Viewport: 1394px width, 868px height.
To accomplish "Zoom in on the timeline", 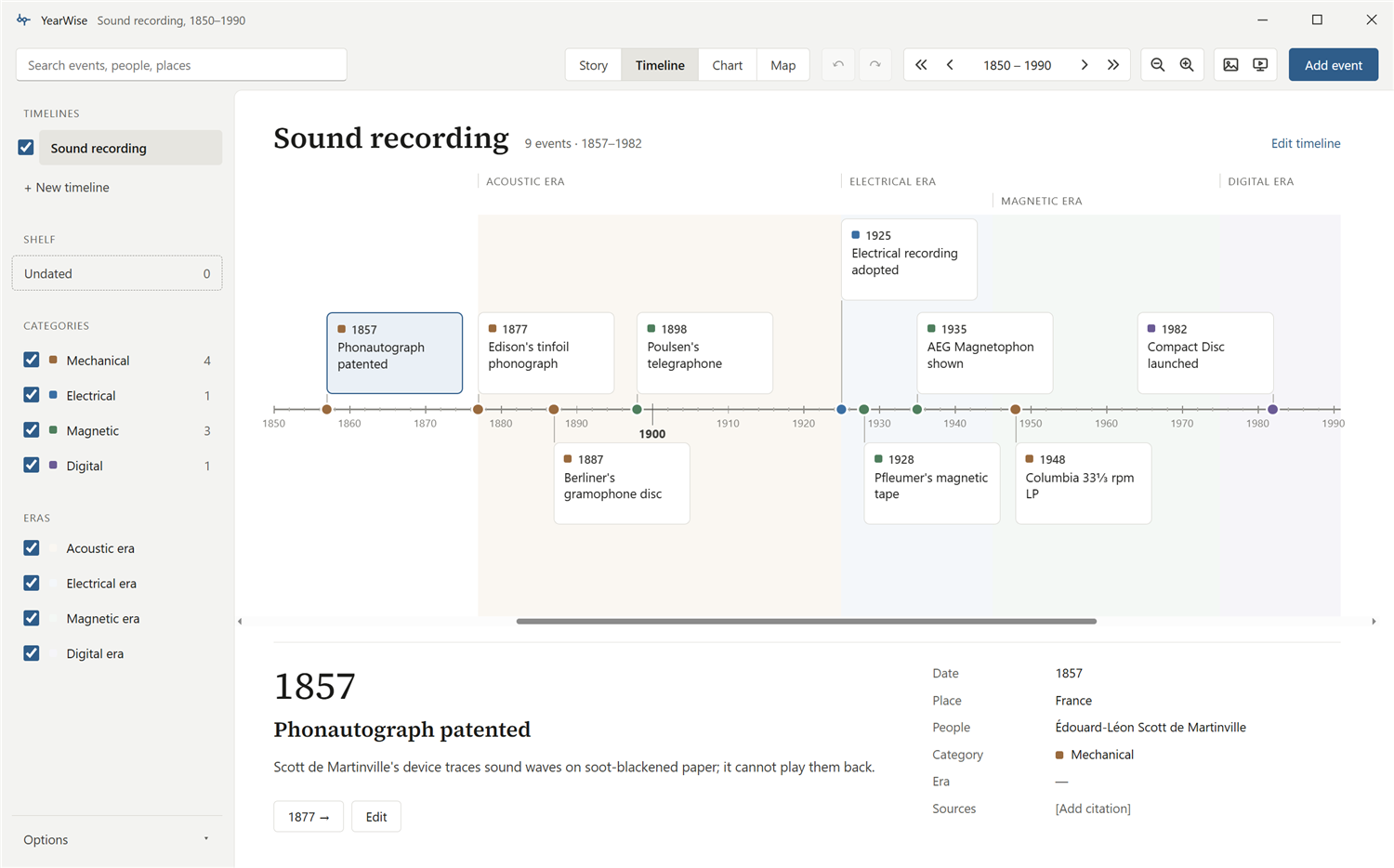I will coord(1187,65).
